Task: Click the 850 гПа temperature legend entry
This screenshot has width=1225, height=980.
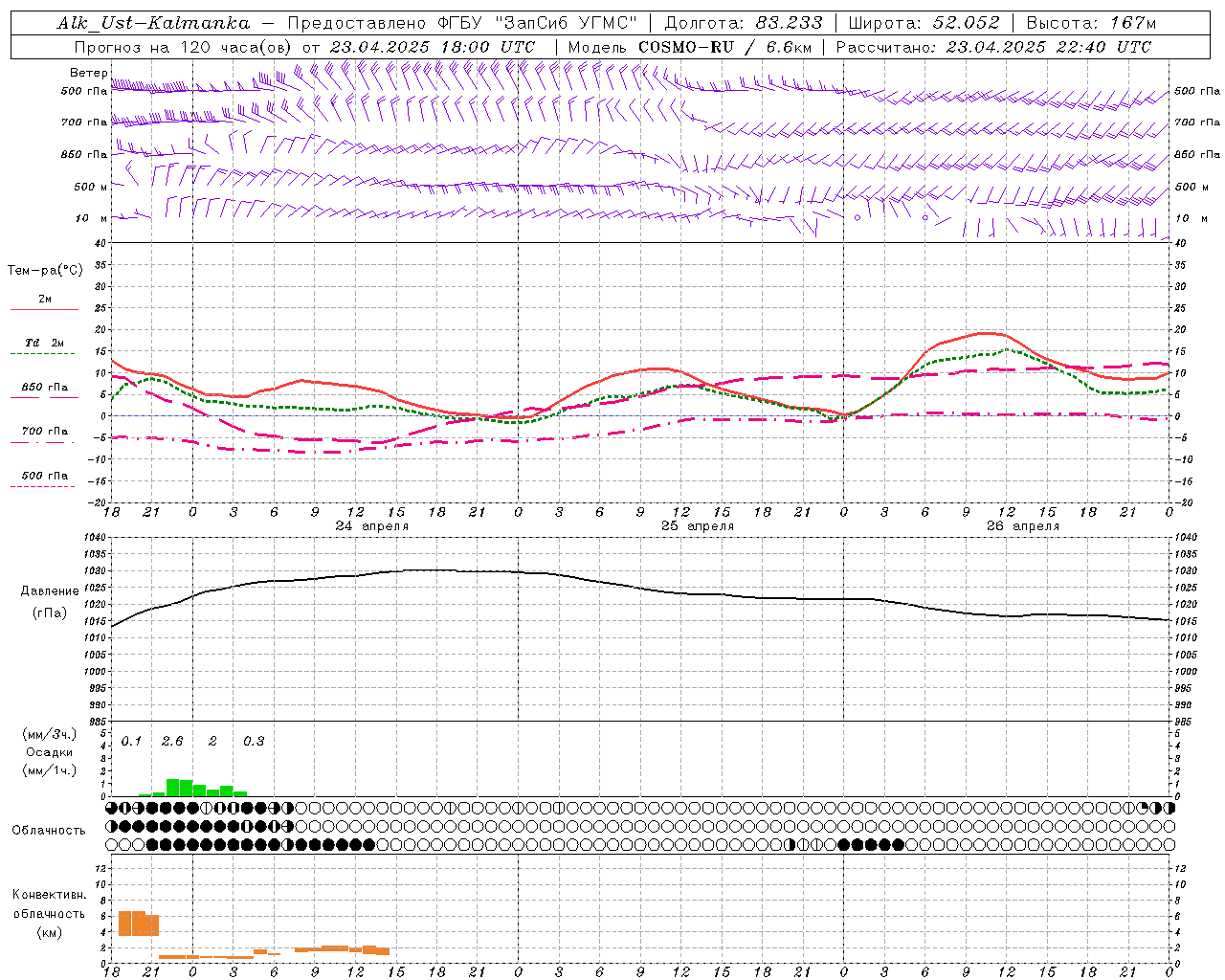Action: point(45,388)
